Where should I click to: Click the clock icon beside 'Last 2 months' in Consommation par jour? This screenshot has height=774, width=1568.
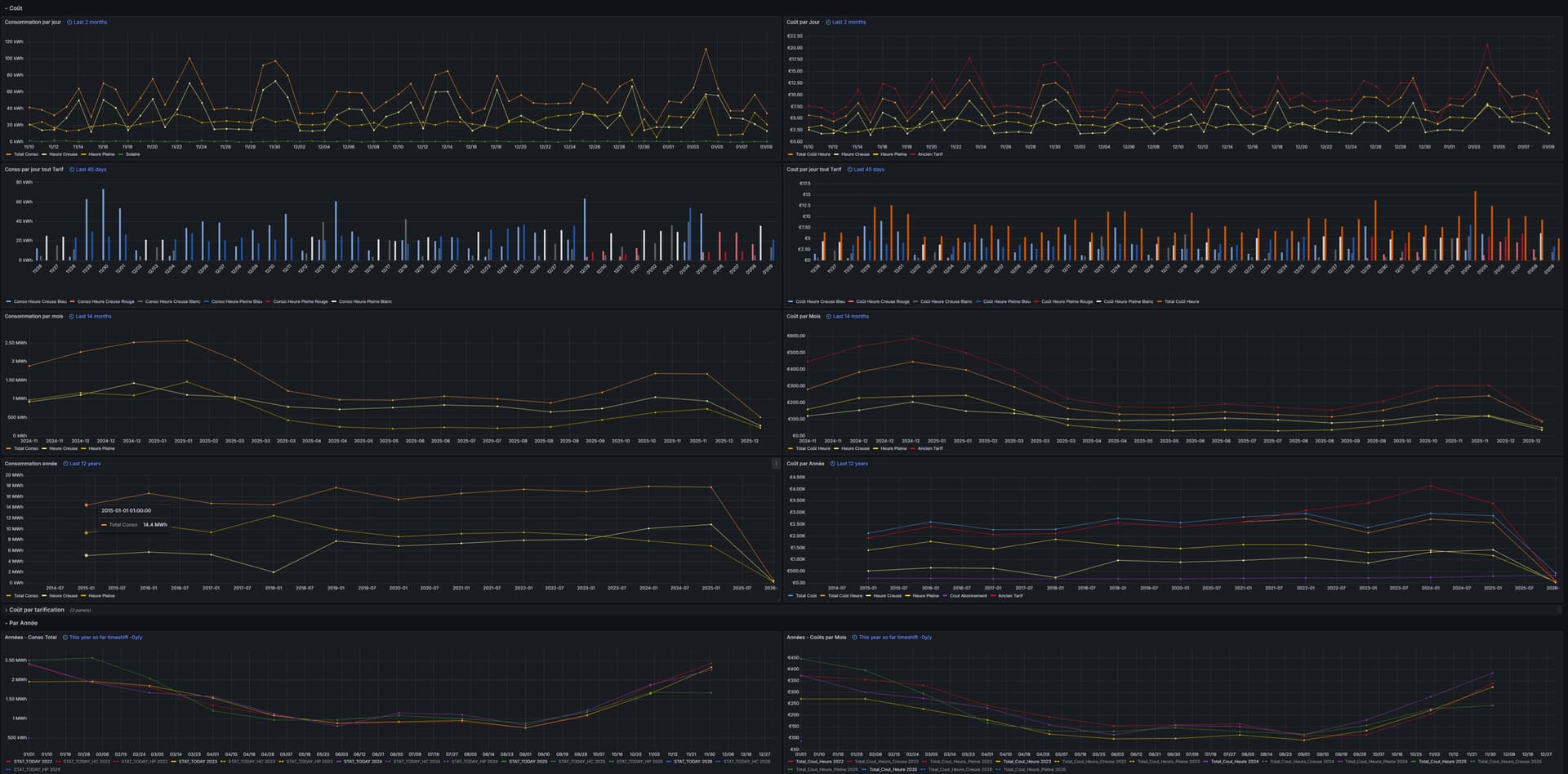69,23
